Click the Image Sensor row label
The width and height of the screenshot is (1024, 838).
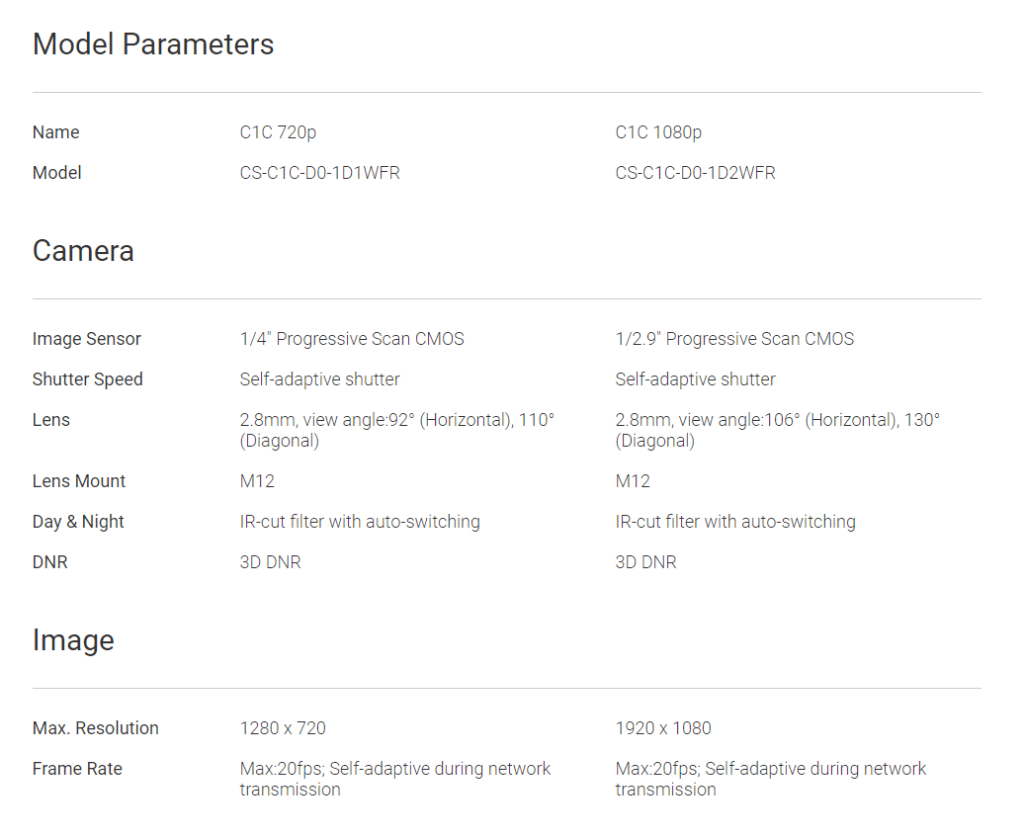(87, 339)
